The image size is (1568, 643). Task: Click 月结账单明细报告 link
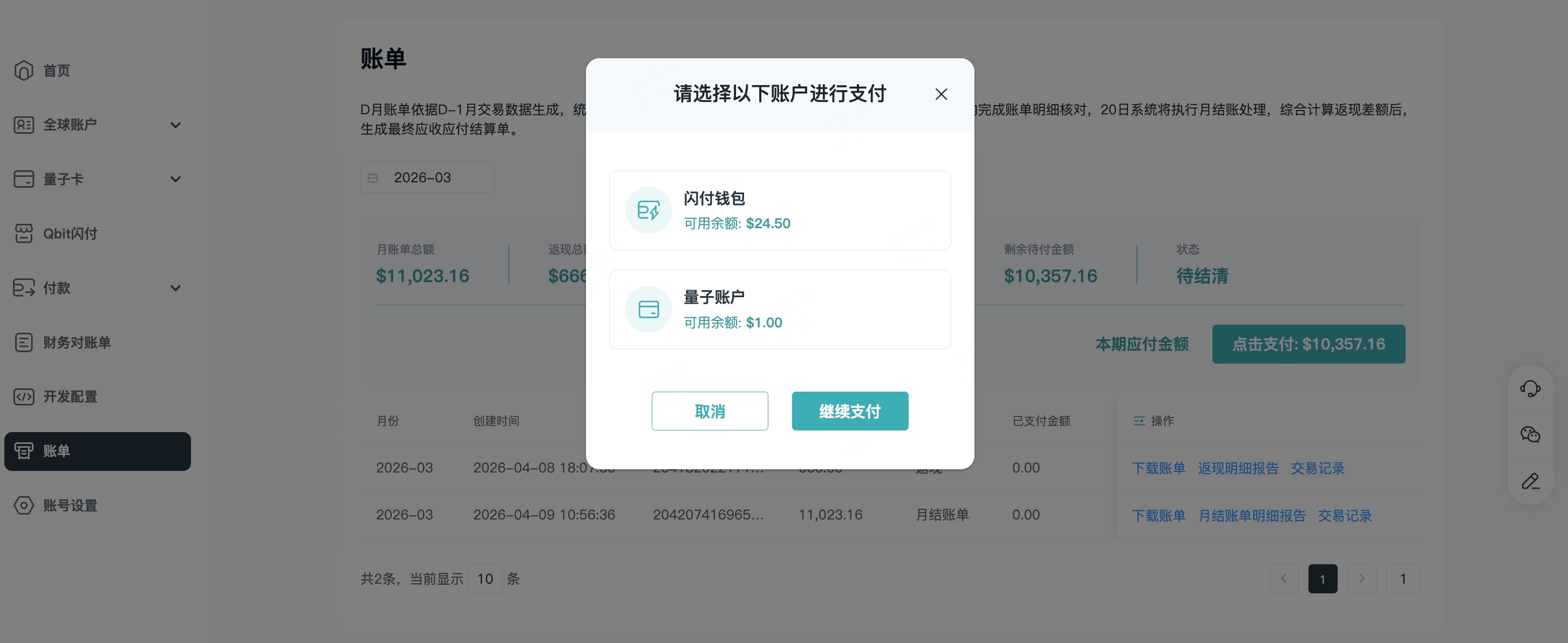pyautogui.click(x=1251, y=516)
